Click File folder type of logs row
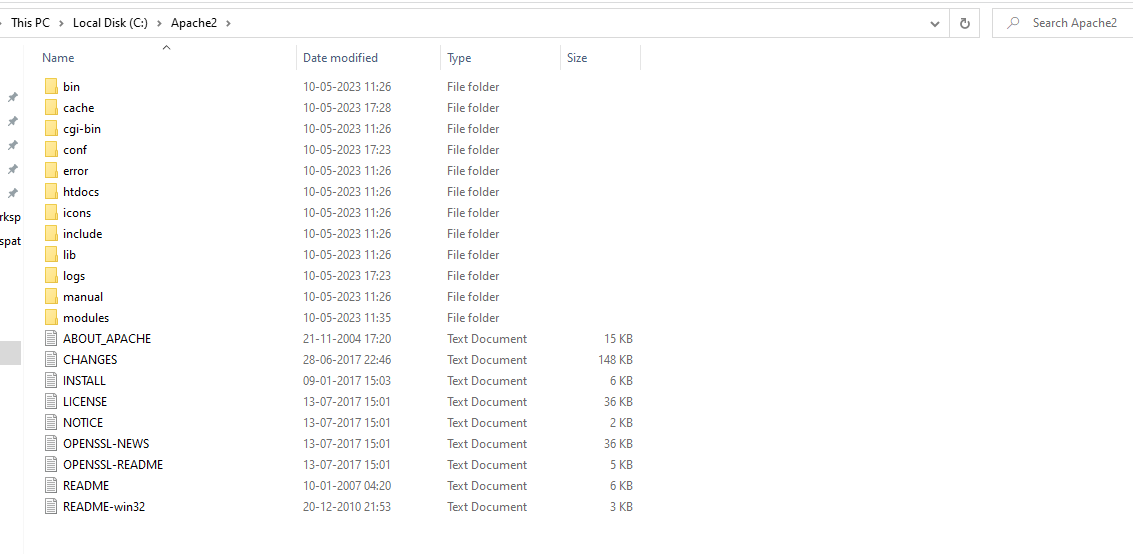This screenshot has height=554, width=1133. pos(473,276)
